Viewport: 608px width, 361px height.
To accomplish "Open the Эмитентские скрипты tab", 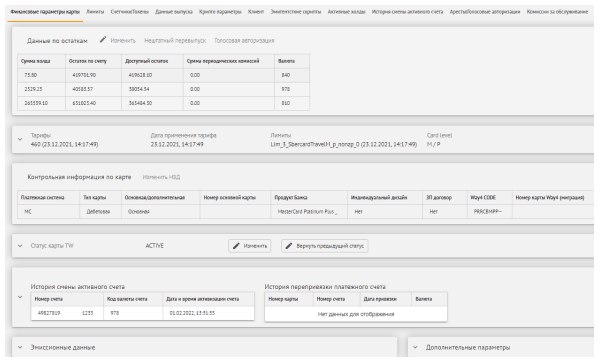I will 296,12.
